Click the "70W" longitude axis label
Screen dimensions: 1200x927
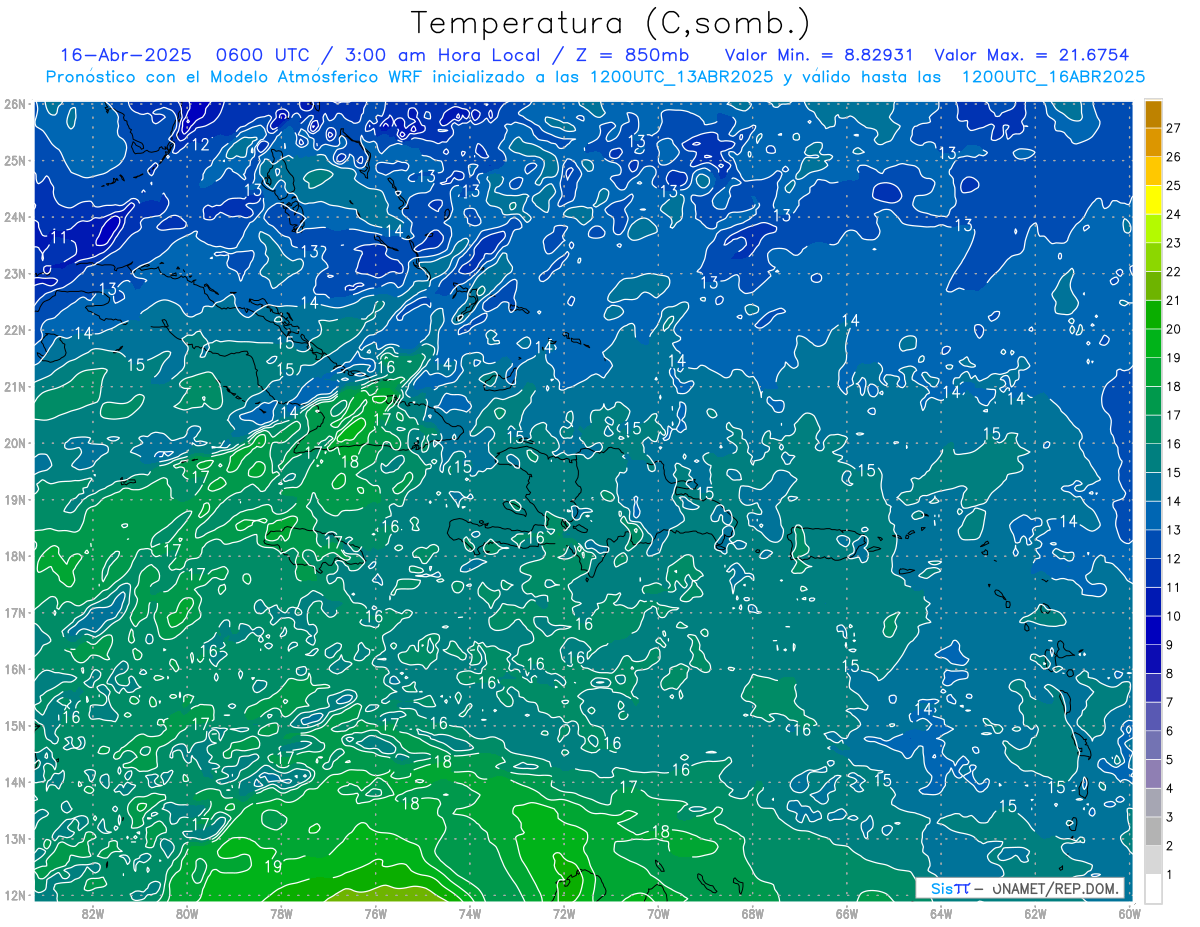658,913
